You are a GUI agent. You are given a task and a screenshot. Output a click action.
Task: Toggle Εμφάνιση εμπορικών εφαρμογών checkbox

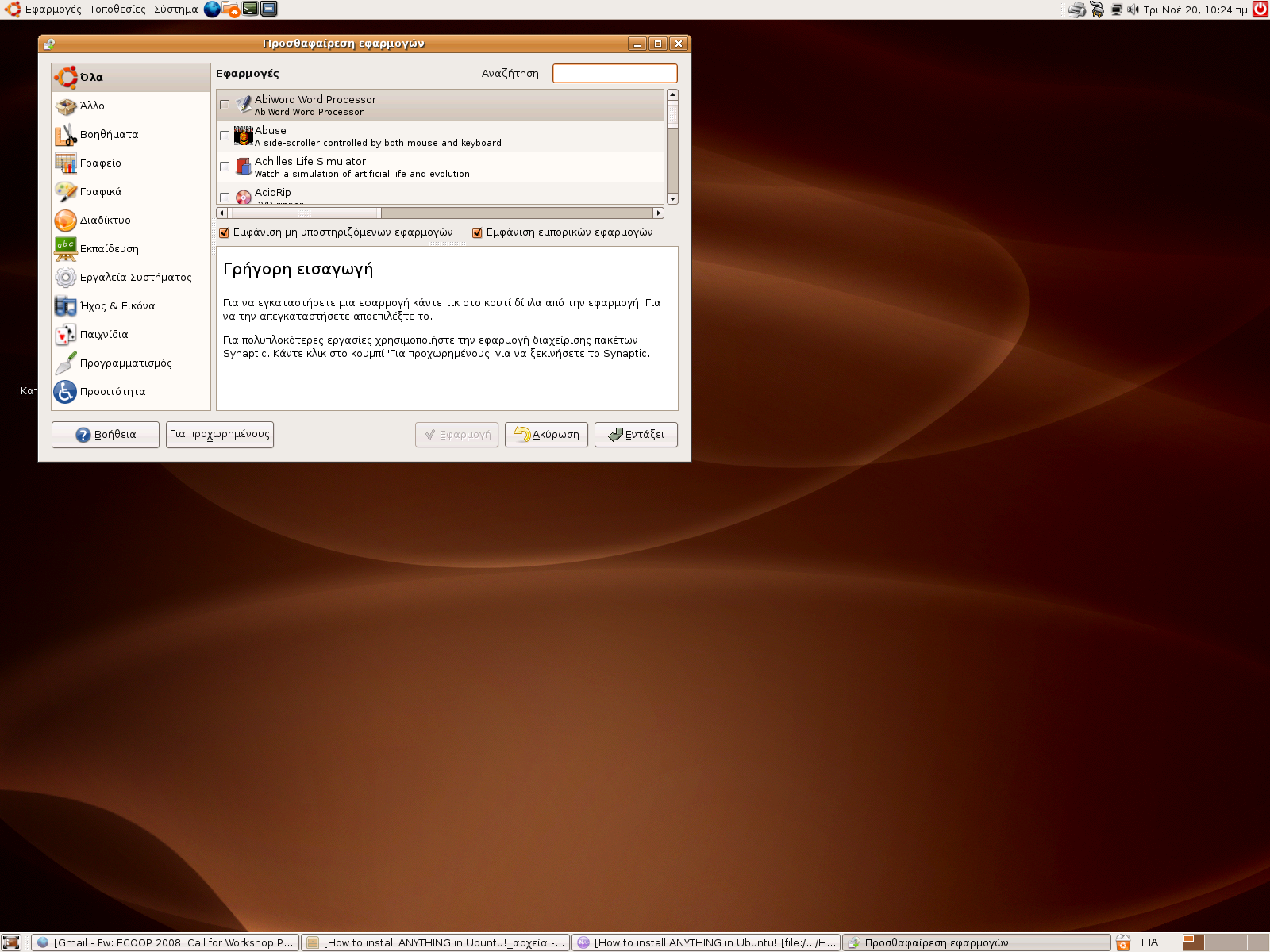coord(477,232)
